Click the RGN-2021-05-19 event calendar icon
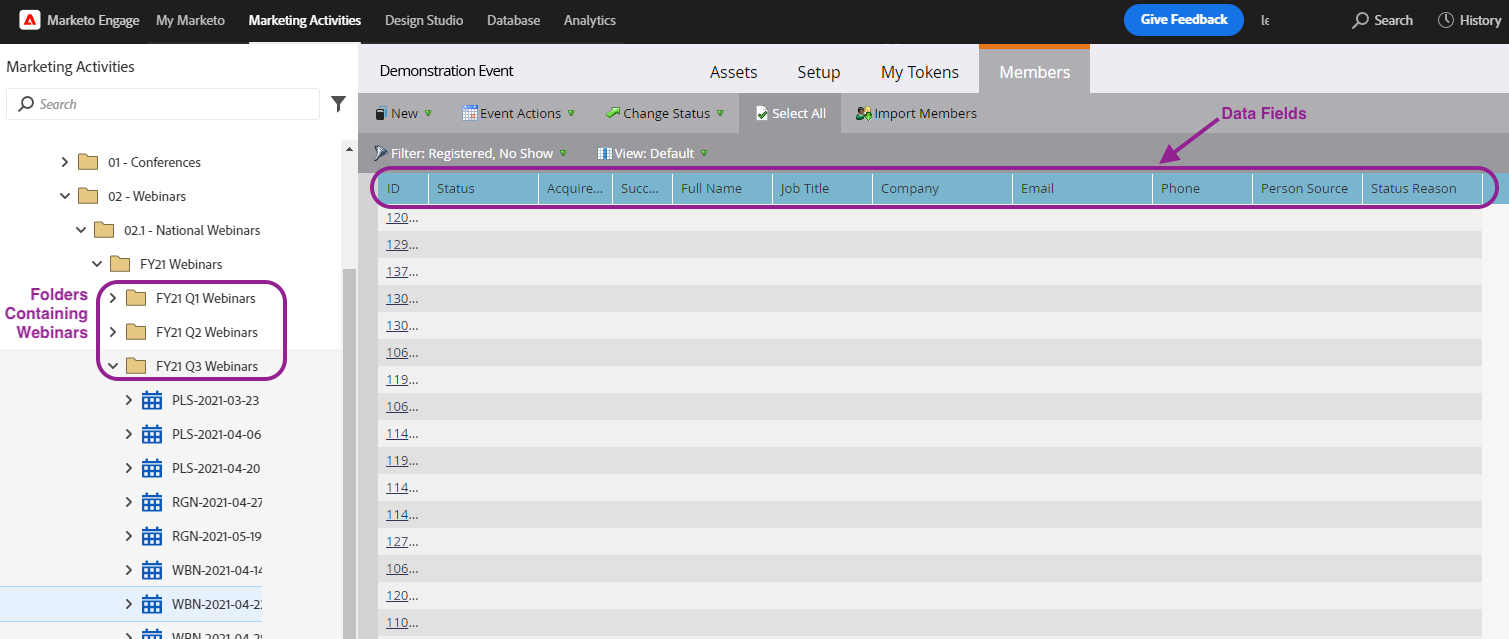Image resolution: width=1509 pixels, height=639 pixels. click(152, 536)
